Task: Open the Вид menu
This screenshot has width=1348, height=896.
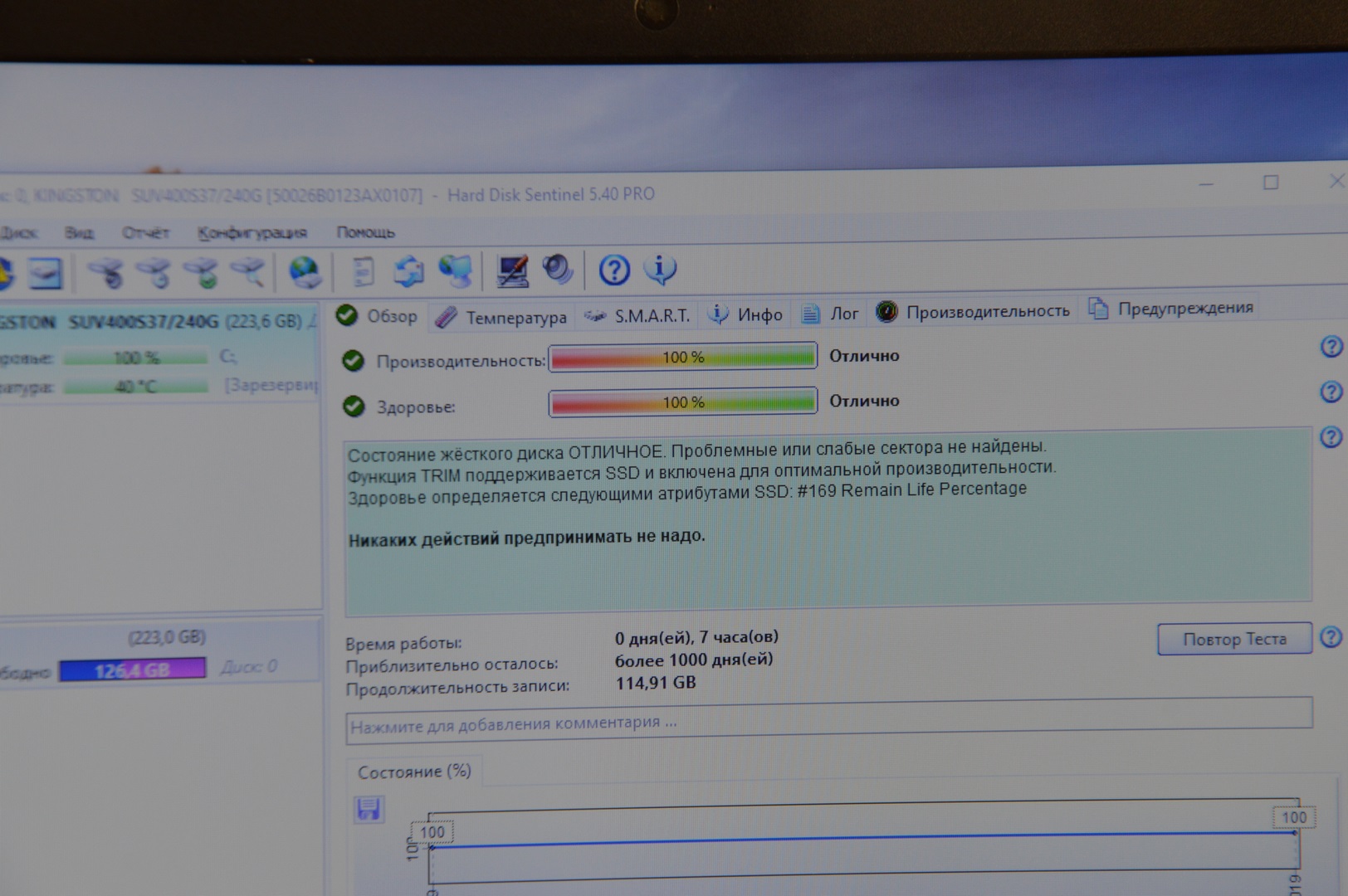Action: point(79,233)
